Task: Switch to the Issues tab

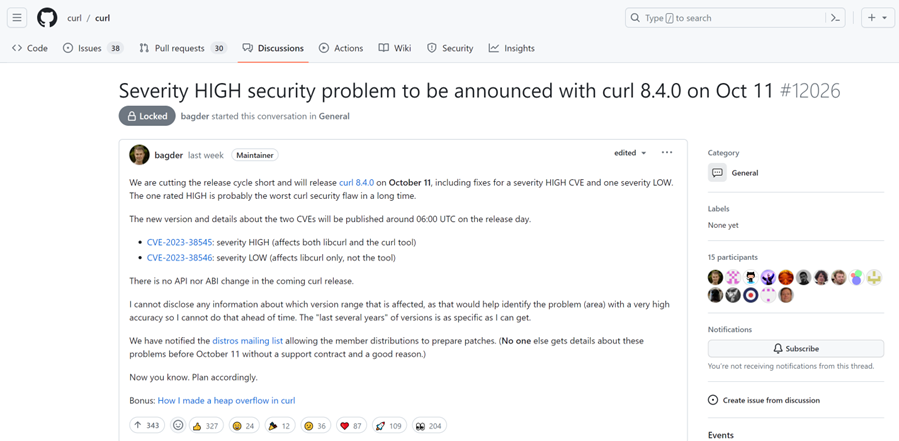Action: (92, 48)
